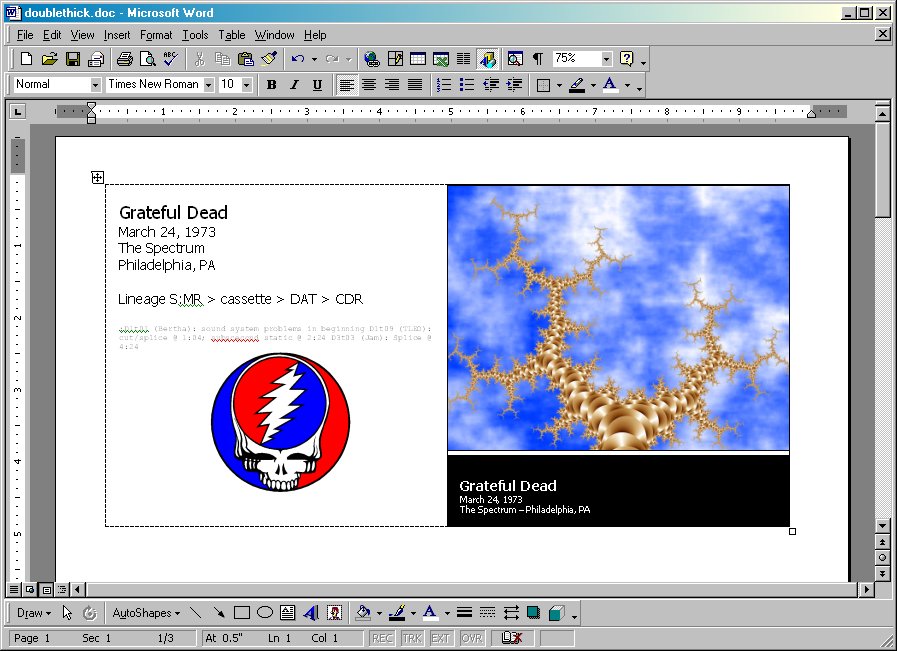Open the Edit menu
The width and height of the screenshot is (897, 651).
click(52, 35)
